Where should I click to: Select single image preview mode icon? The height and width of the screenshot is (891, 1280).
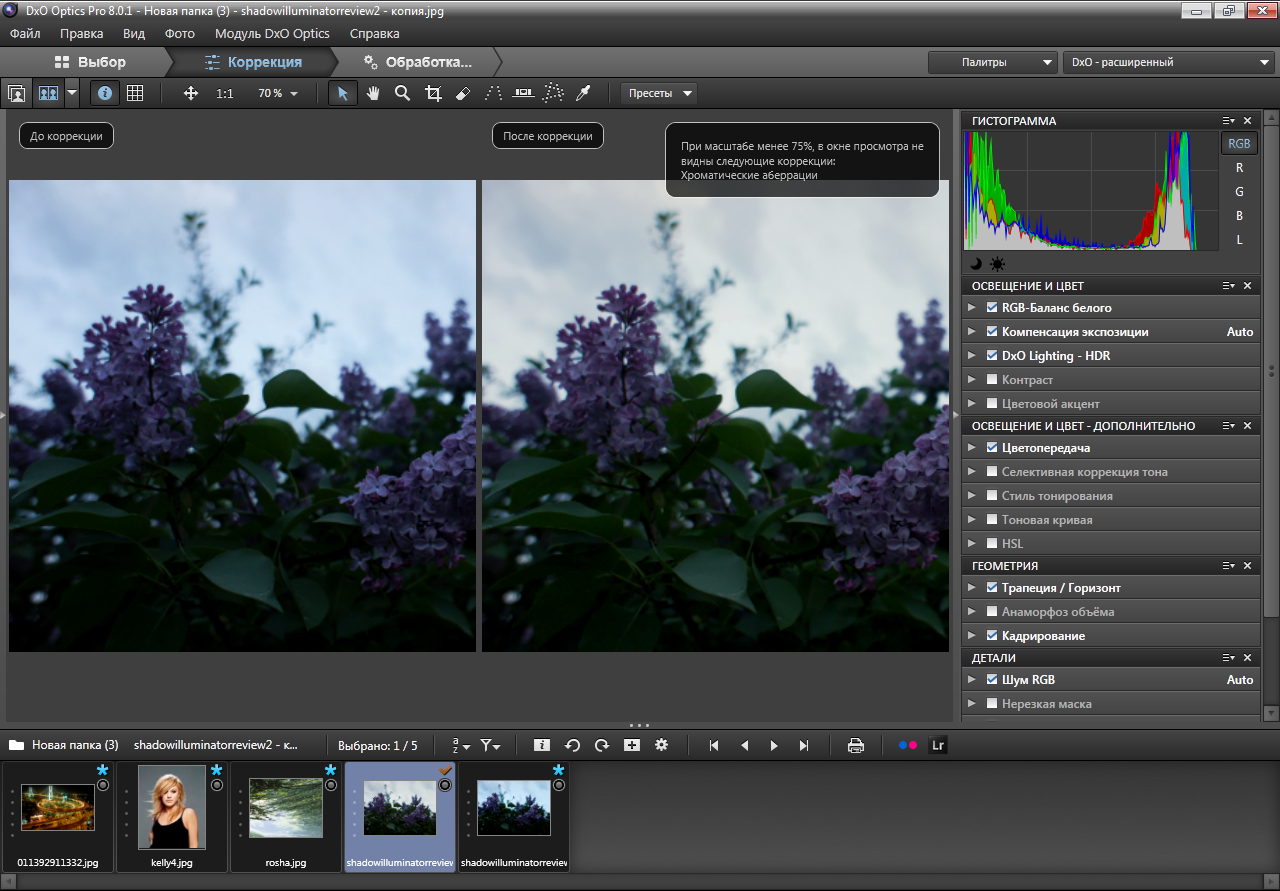(17, 93)
